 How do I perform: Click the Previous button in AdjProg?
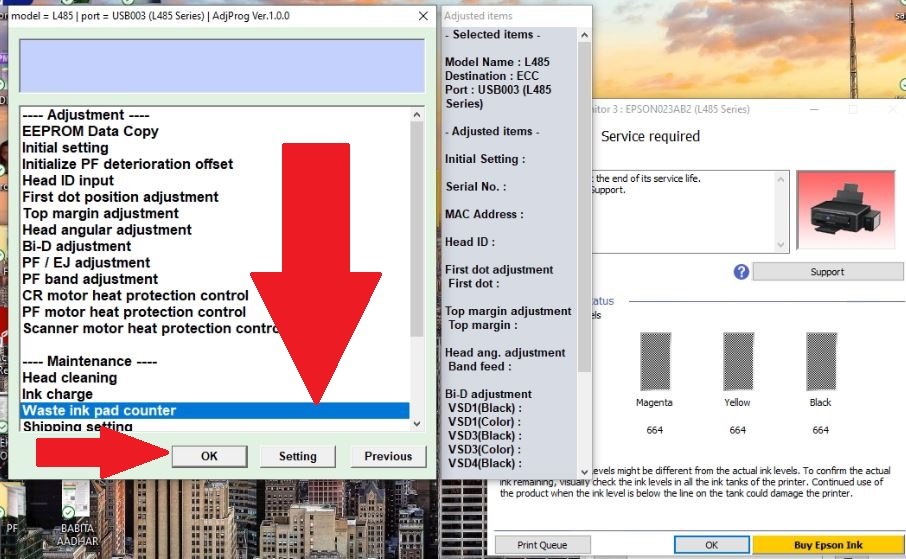pyautogui.click(x=388, y=456)
